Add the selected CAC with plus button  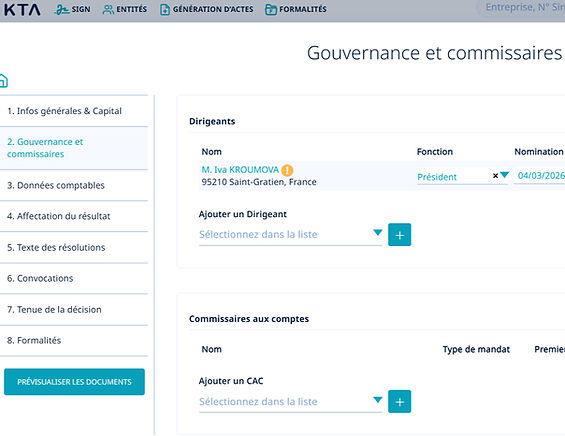399,401
